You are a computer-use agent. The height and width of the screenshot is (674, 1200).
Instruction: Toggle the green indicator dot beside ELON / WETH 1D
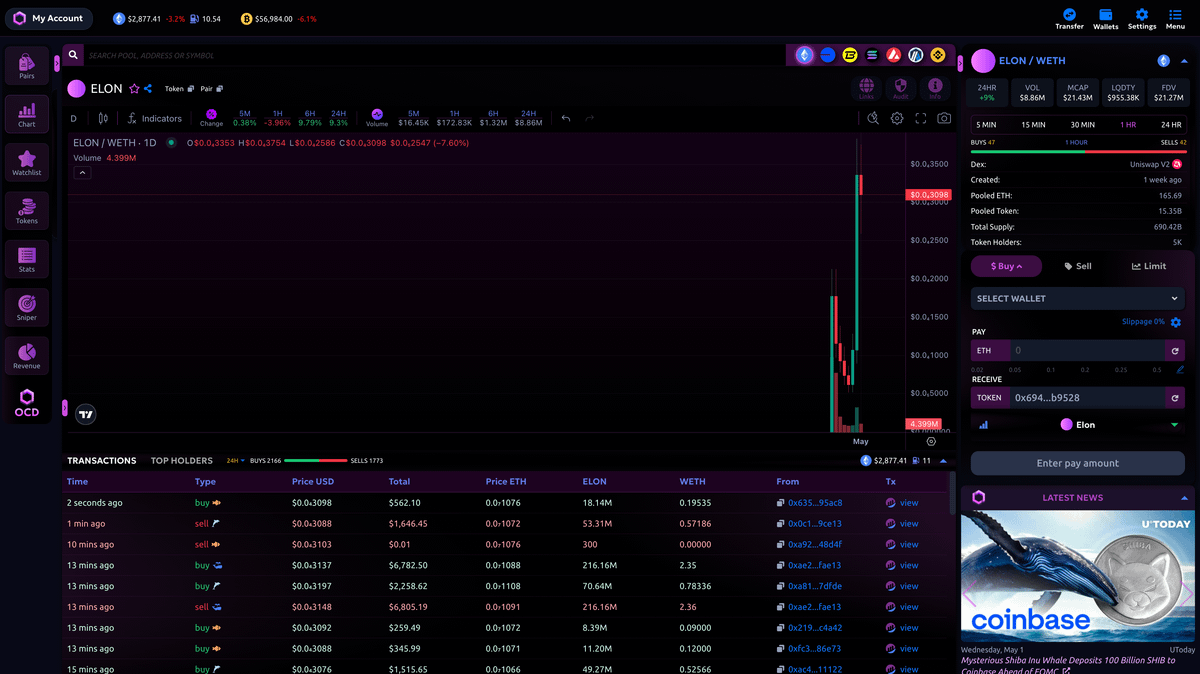point(171,143)
